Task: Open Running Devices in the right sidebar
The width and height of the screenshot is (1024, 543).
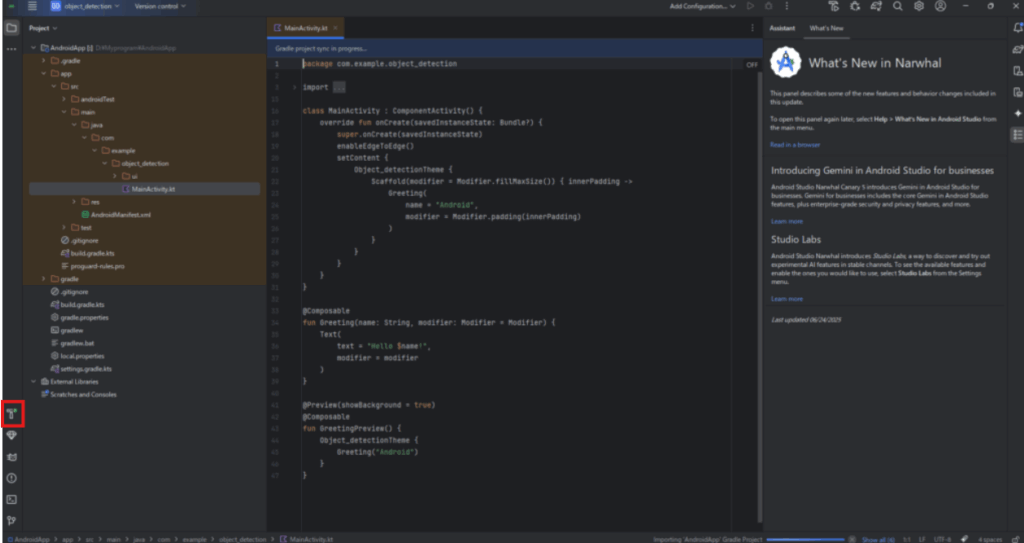Action: (1017, 92)
